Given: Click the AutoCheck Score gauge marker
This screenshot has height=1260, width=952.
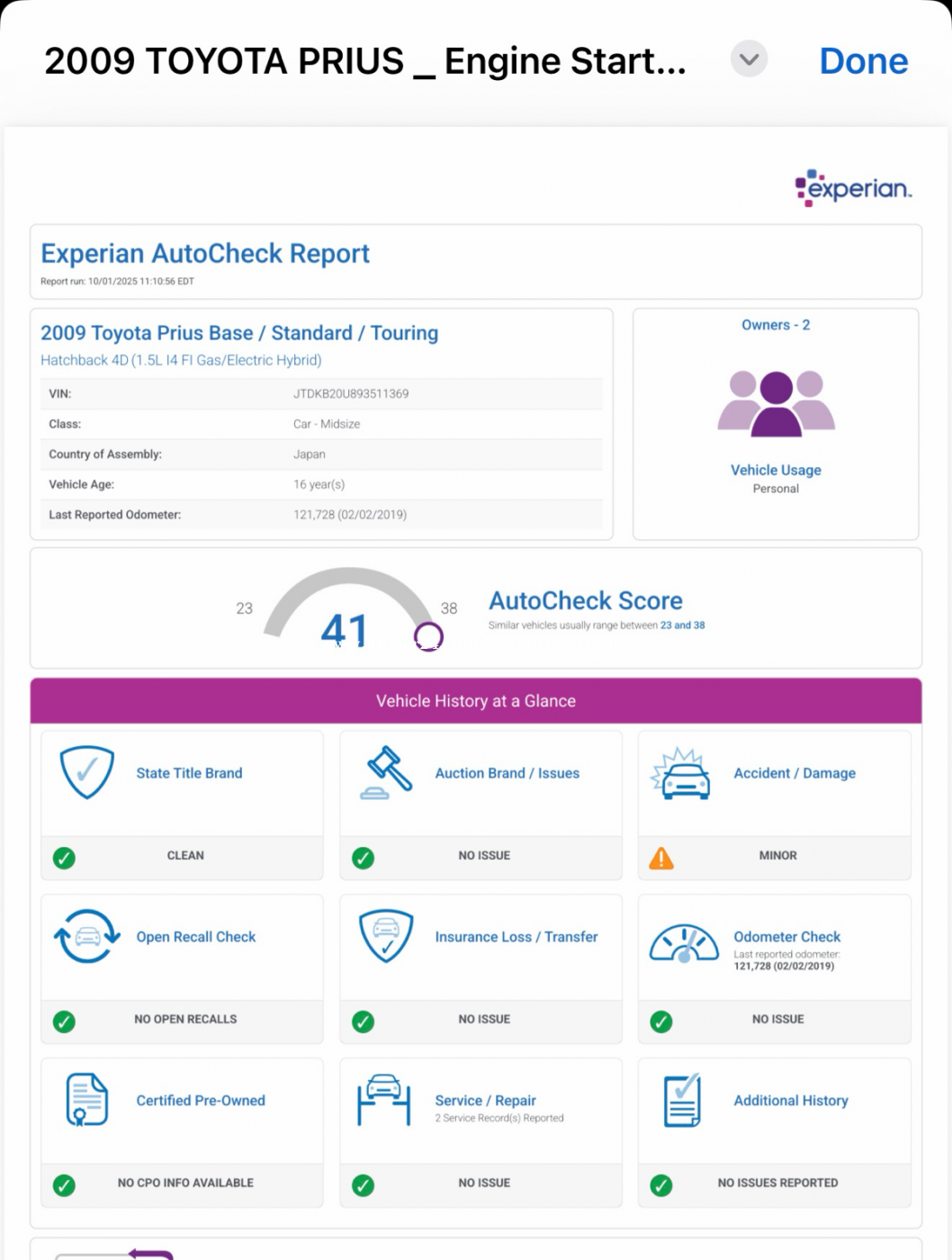Looking at the screenshot, I should coord(428,636).
